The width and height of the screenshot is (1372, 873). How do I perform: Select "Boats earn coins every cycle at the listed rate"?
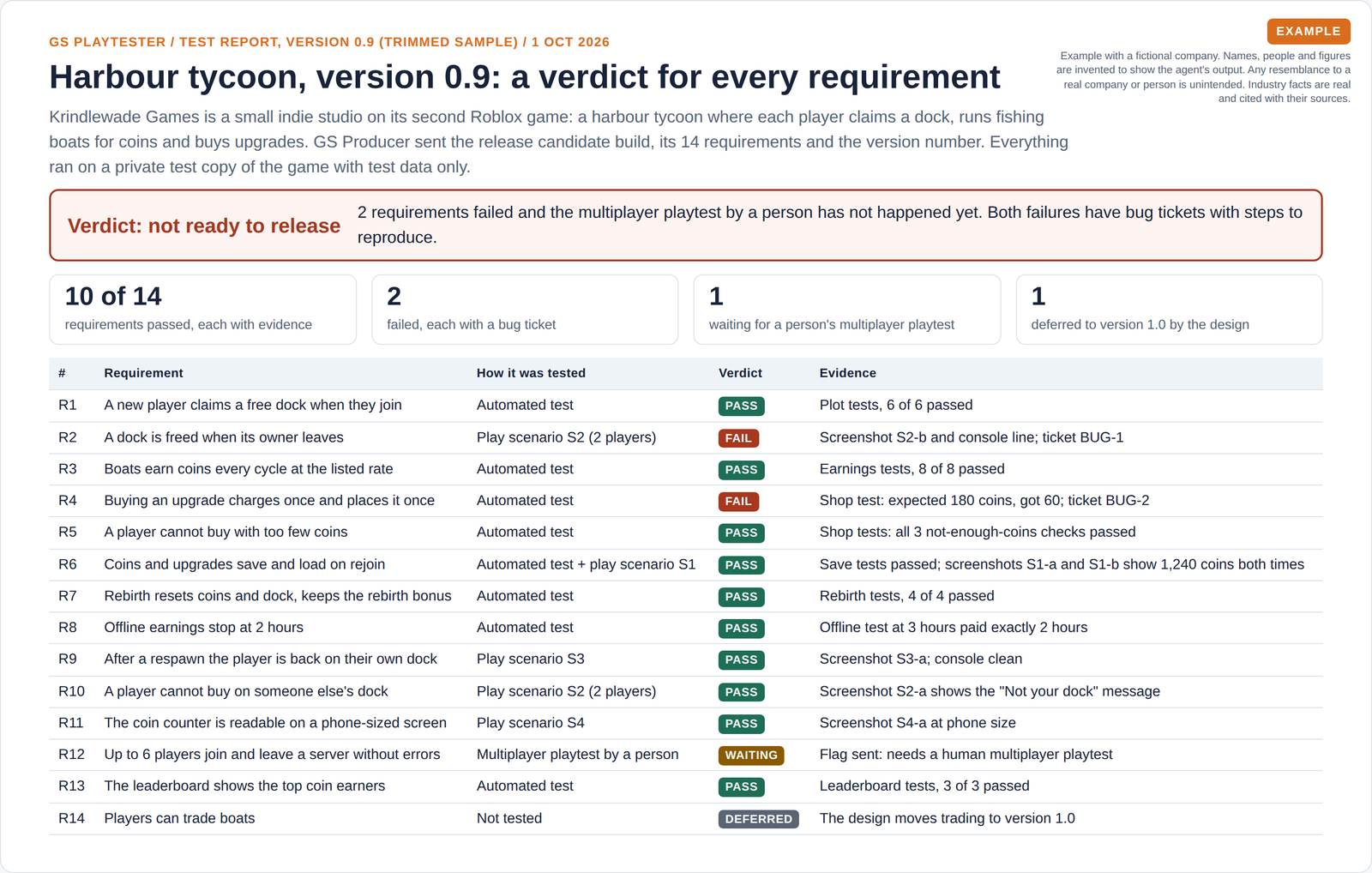[x=249, y=469]
